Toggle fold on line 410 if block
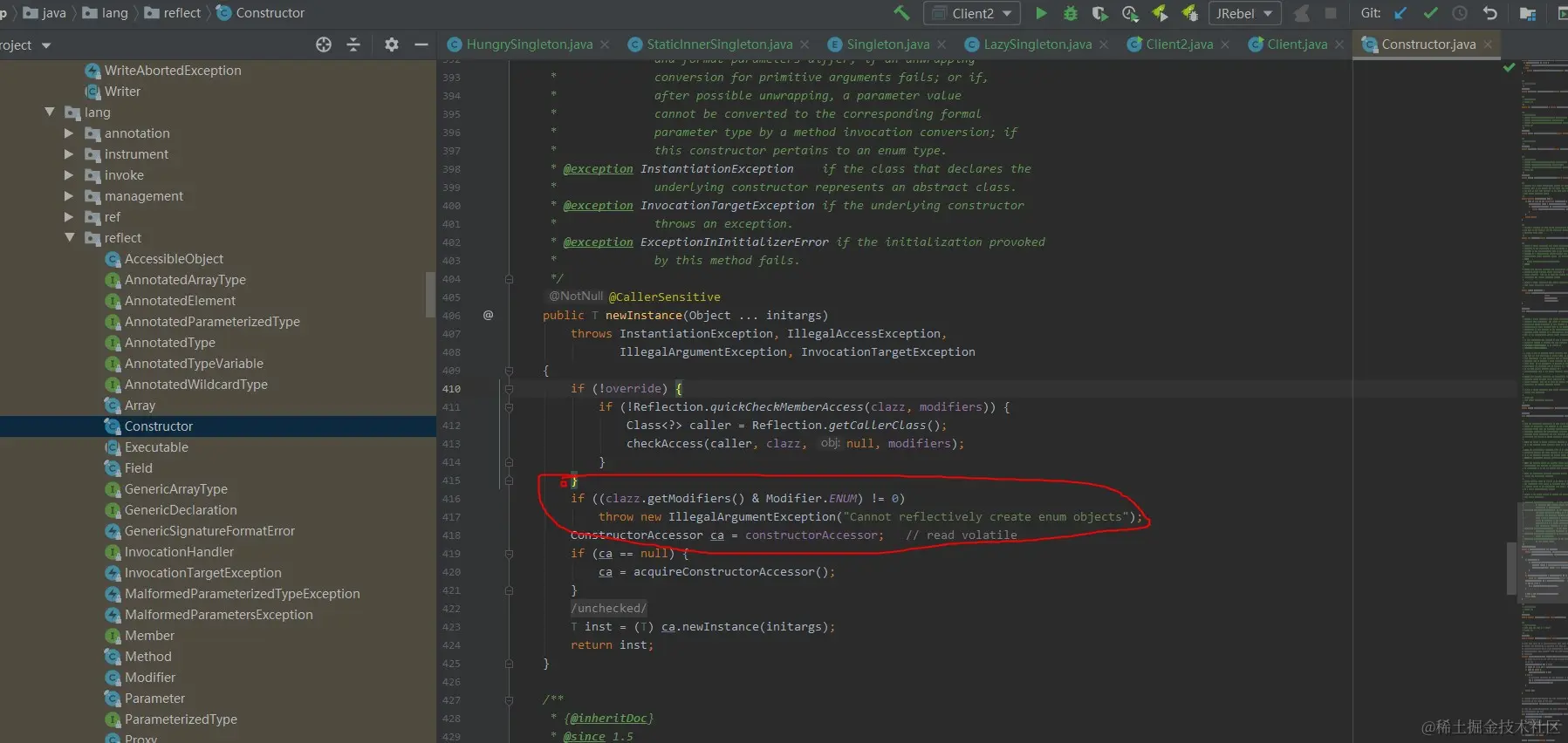1568x743 pixels. (x=509, y=389)
